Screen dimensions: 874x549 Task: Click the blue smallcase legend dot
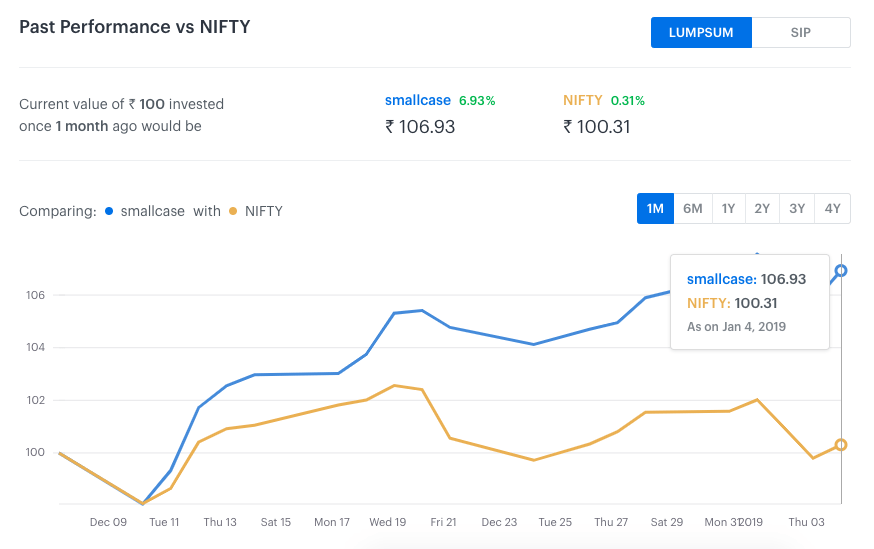coord(109,211)
